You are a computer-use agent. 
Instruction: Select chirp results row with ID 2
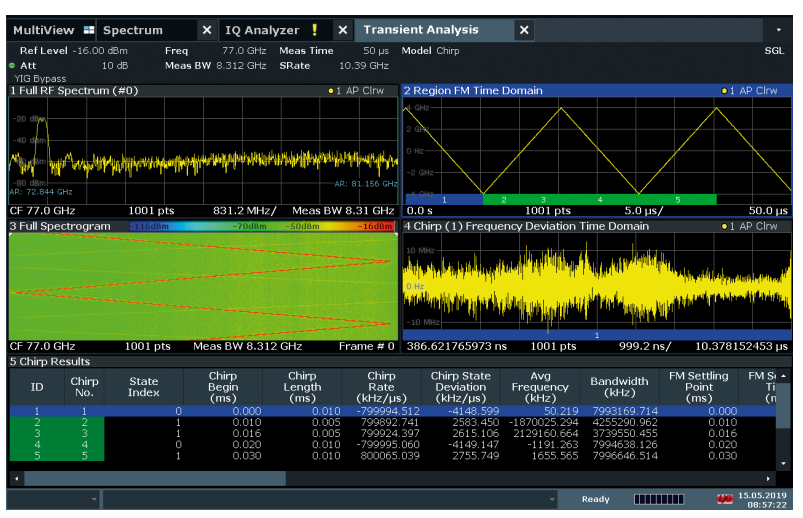[x=393, y=422]
